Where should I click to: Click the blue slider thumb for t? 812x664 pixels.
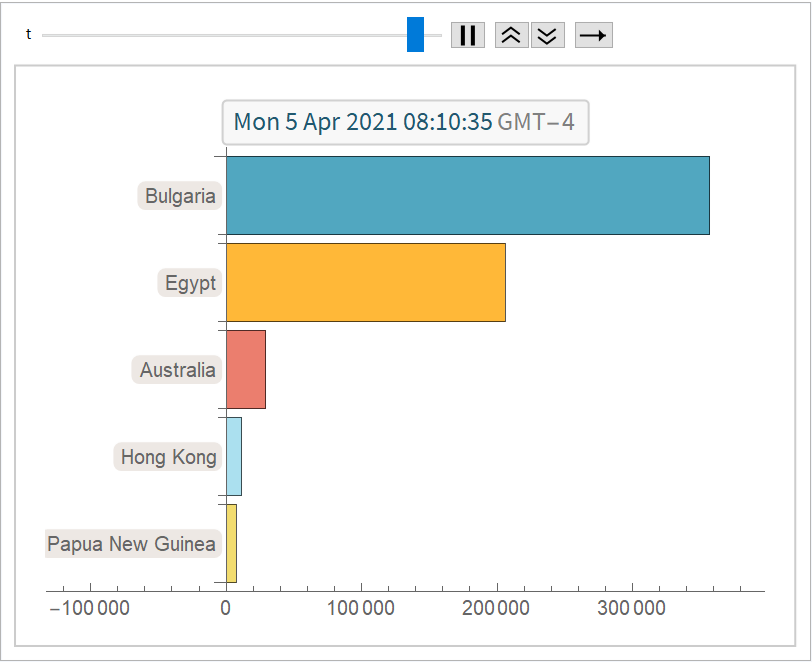pos(415,34)
